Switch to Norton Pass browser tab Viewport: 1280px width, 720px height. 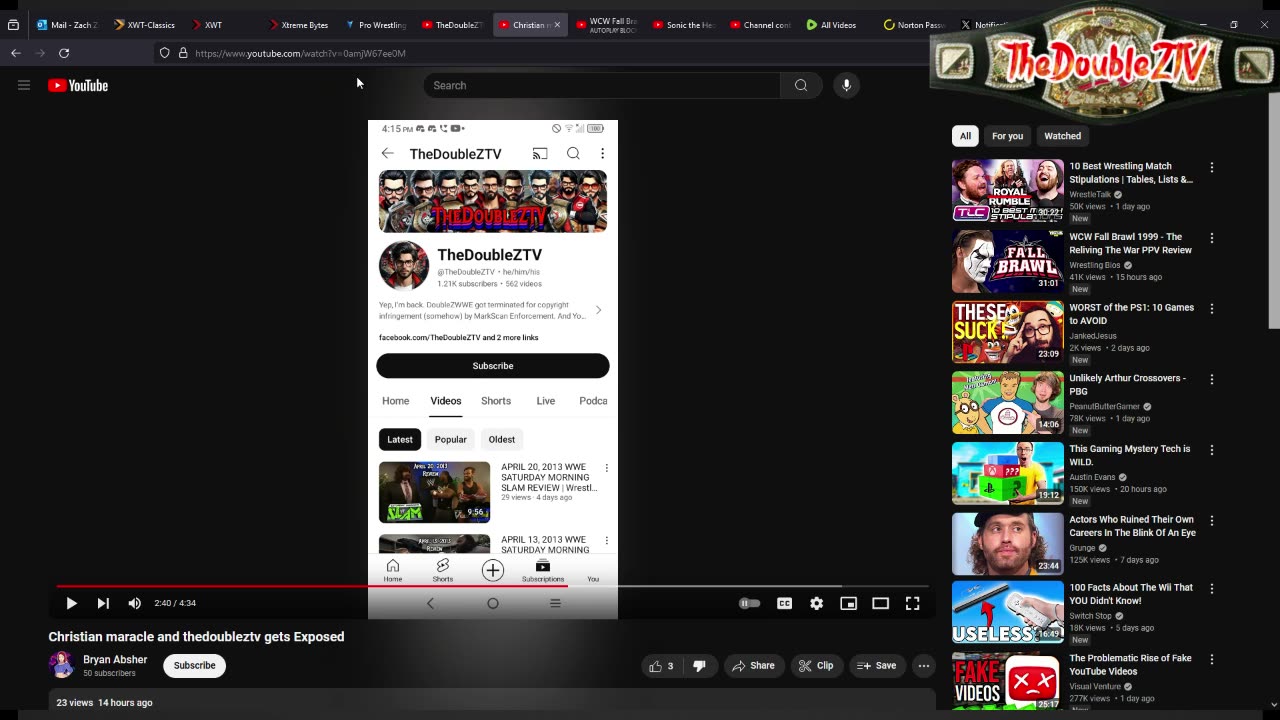tap(915, 24)
